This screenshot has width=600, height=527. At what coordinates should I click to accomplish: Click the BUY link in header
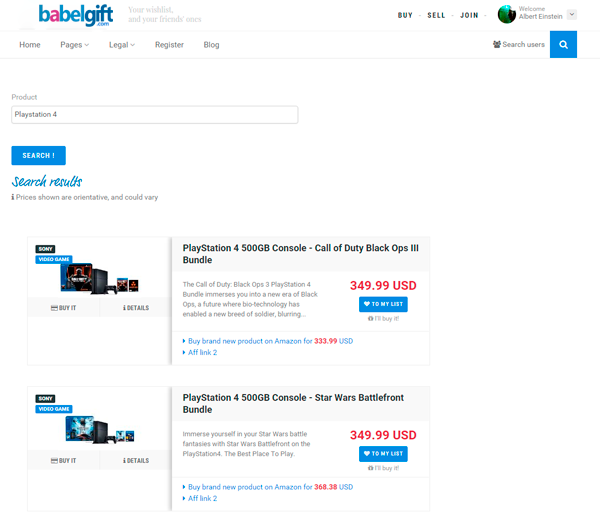point(405,15)
